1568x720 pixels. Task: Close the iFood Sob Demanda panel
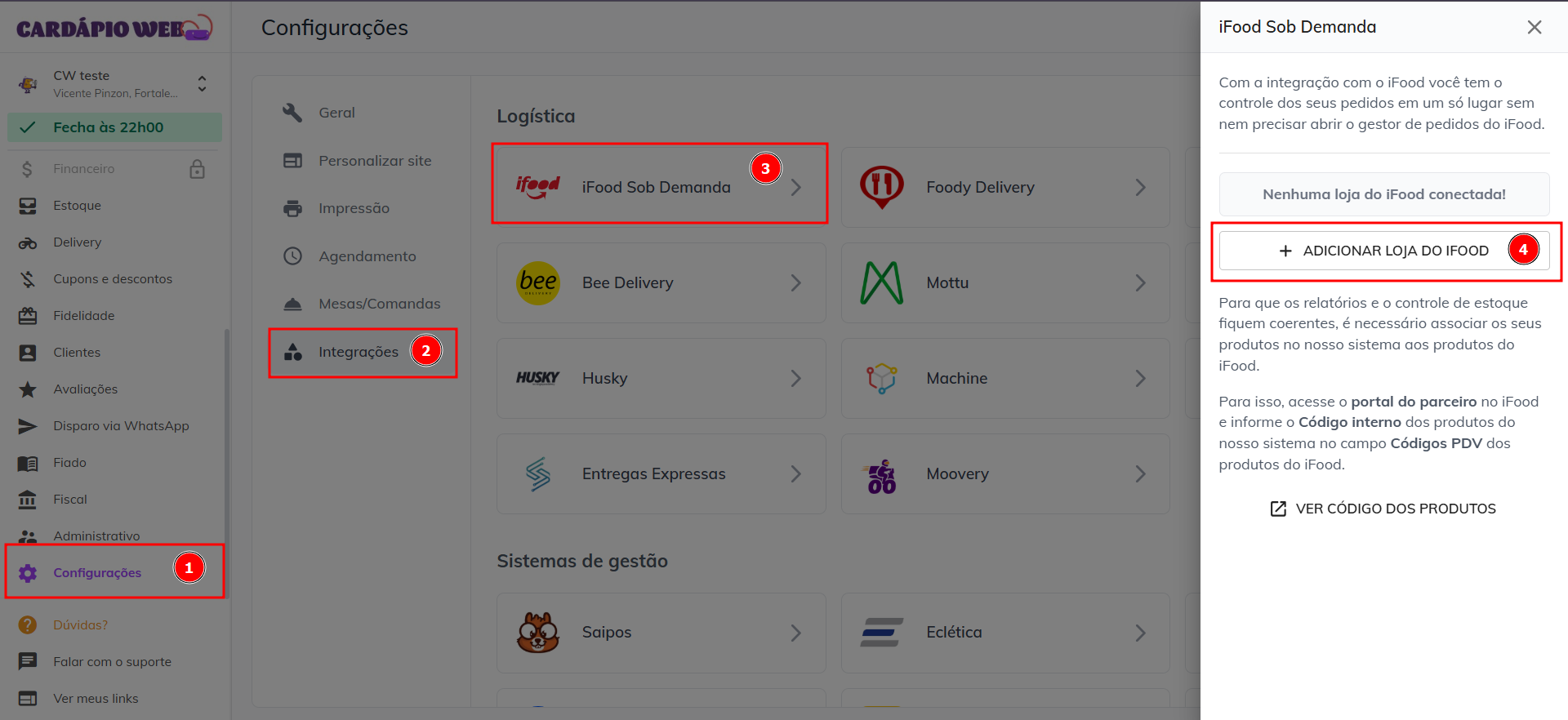pos(1535,27)
